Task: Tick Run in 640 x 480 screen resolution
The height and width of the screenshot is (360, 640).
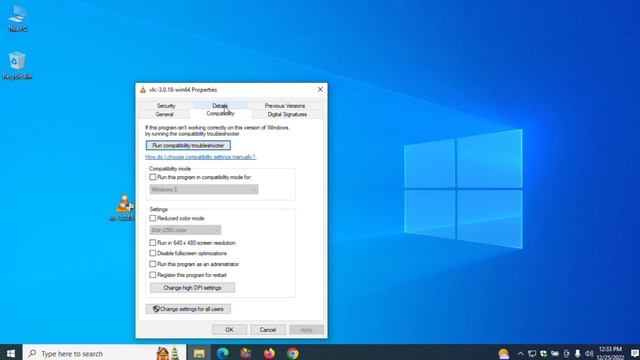Action: click(x=153, y=243)
